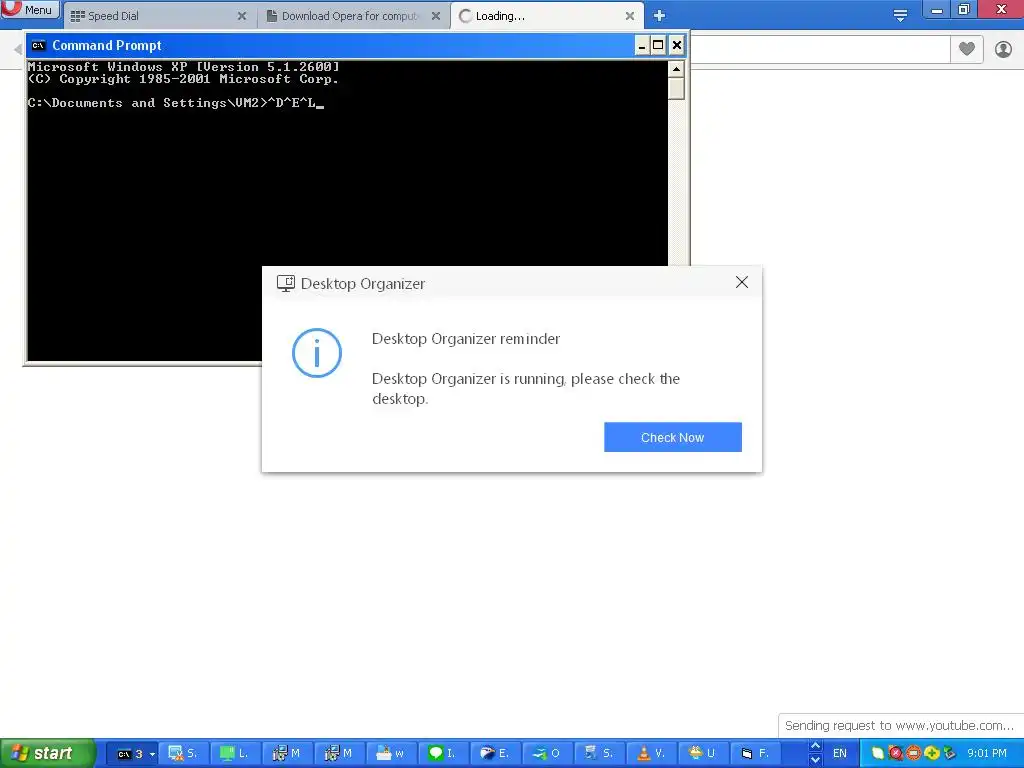
Task: Click red shield security tray icon
Action: pos(895,754)
